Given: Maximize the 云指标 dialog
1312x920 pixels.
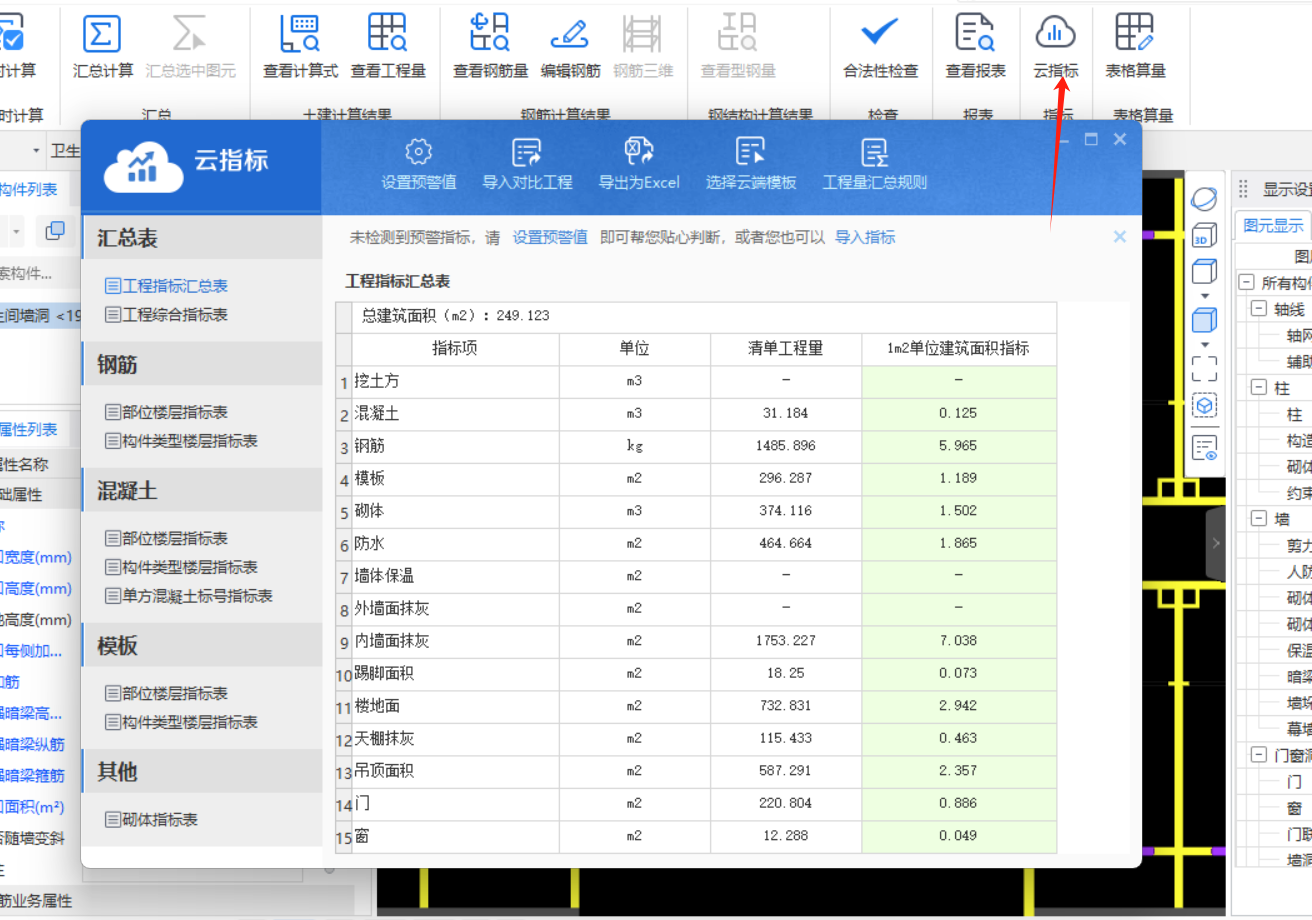Looking at the screenshot, I should click(x=1091, y=139).
